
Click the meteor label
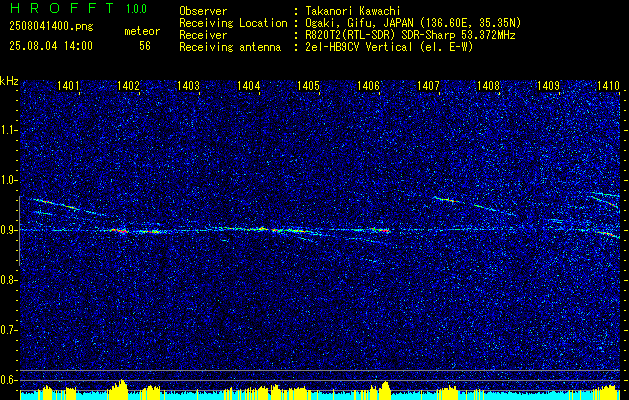click(142, 31)
